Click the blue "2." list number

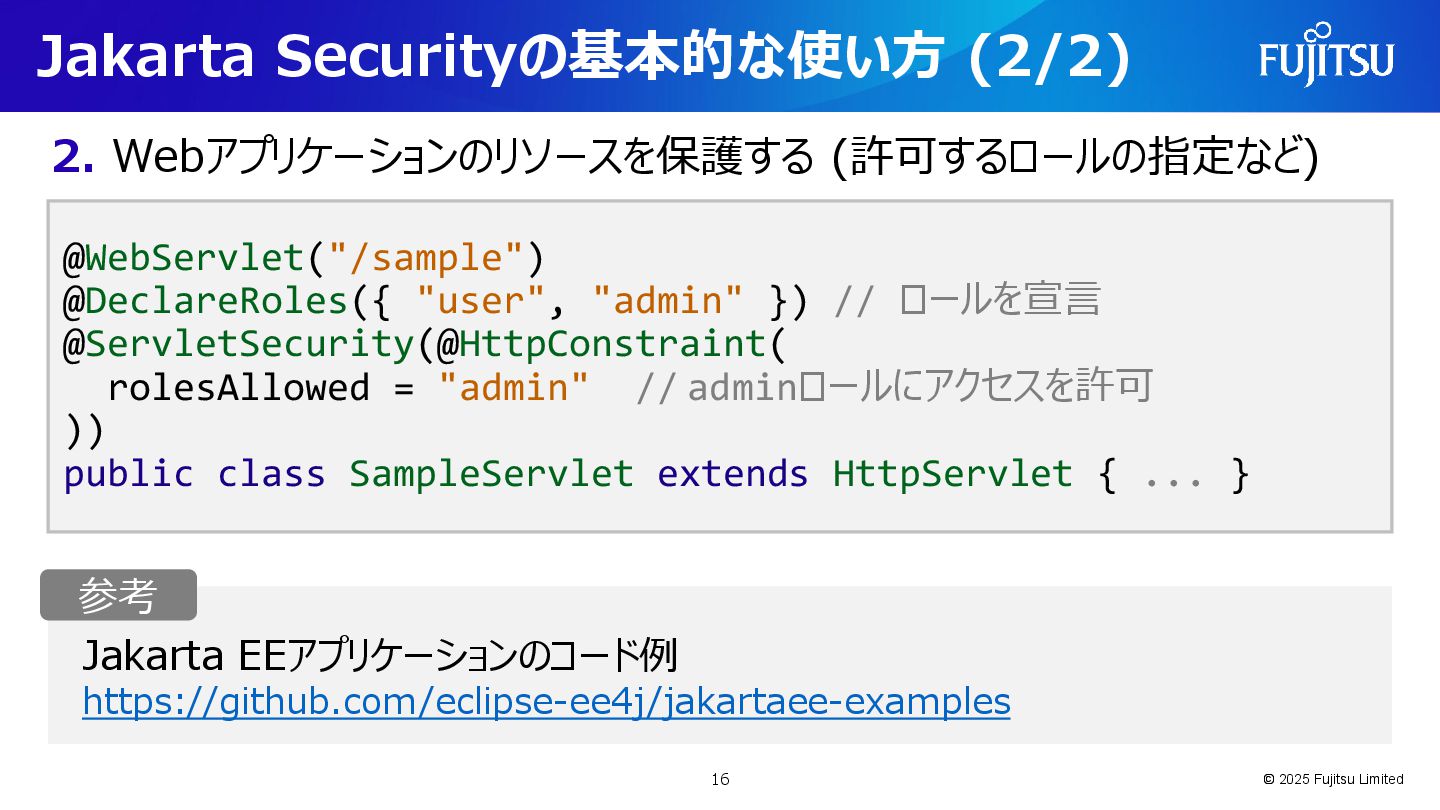(x=73, y=157)
